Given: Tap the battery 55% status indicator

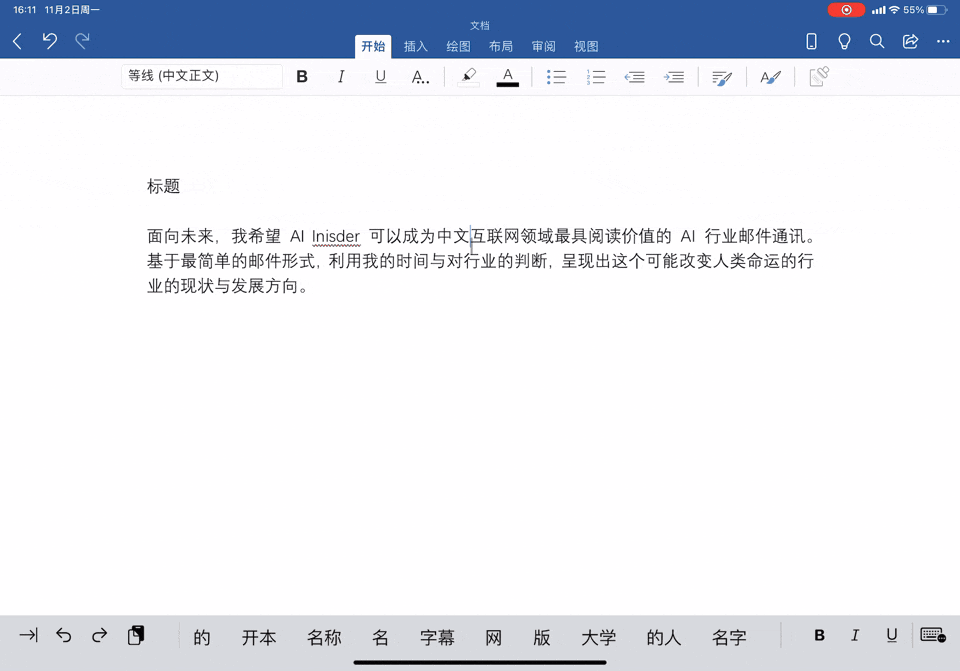Looking at the screenshot, I should pos(924,10).
